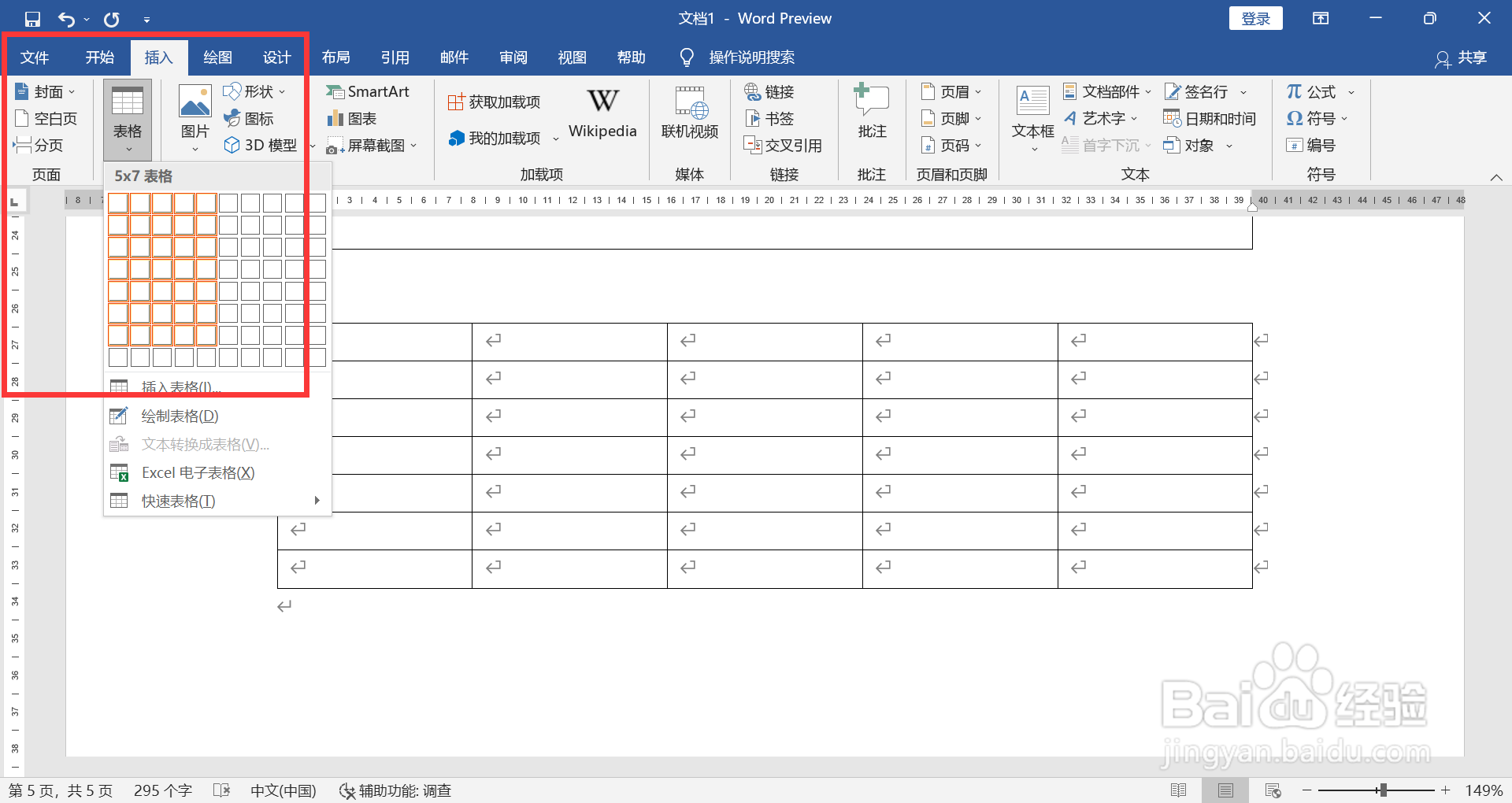Image resolution: width=1512 pixels, height=803 pixels.
Task: Insert a 交叉引用 cross-reference
Action: [783, 146]
